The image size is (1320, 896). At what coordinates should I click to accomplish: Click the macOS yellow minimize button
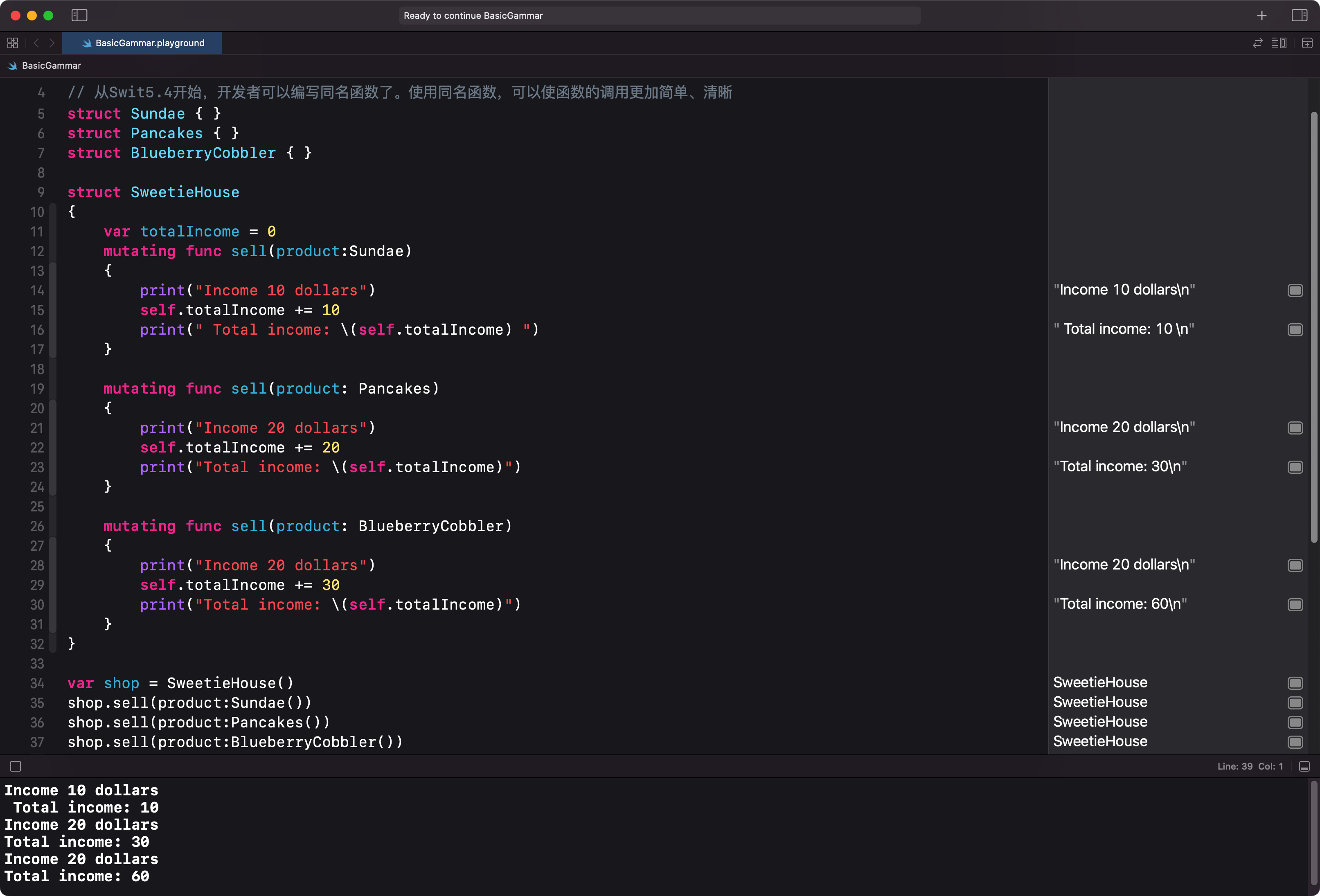click(x=32, y=15)
